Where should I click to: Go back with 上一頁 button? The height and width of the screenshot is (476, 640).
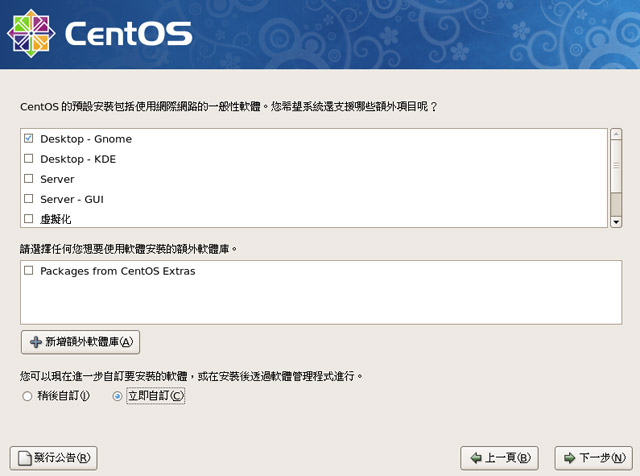pos(499,458)
